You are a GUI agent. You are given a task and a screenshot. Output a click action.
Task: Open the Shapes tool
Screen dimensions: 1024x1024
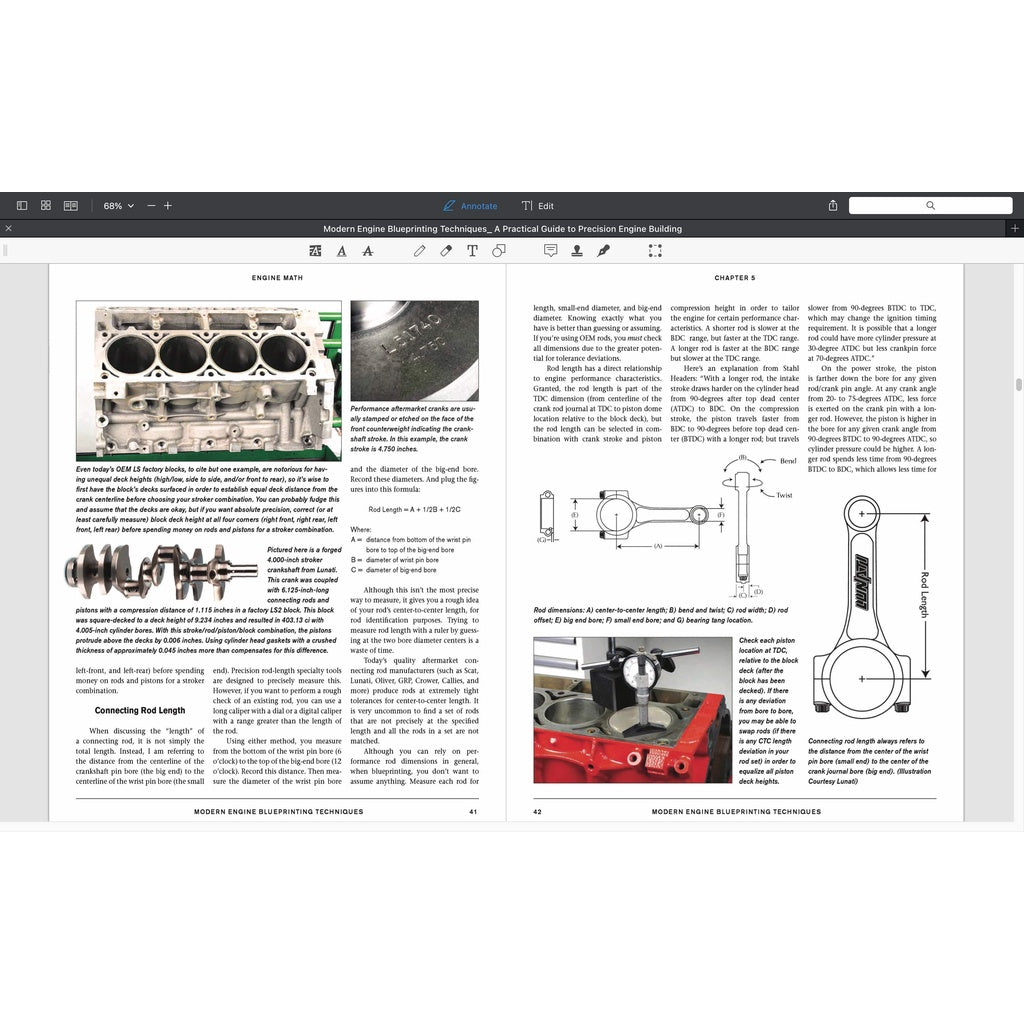(x=497, y=251)
